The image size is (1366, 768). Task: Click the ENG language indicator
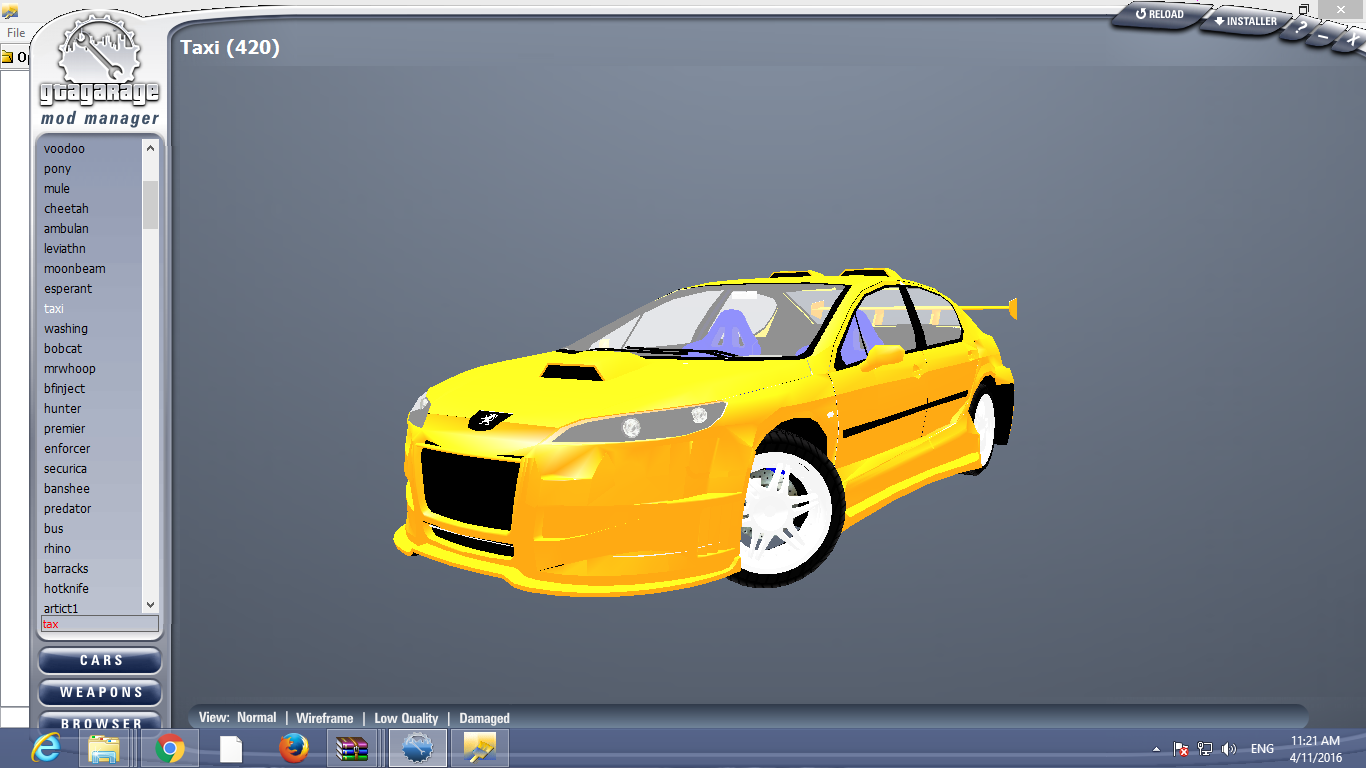[x=1262, y=749]
